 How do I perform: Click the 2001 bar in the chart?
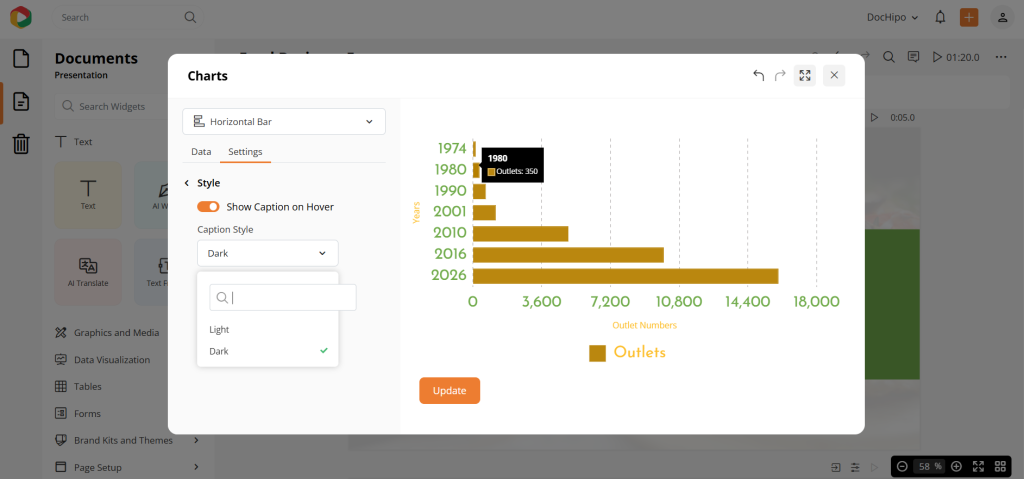click(x=484, y=212)
